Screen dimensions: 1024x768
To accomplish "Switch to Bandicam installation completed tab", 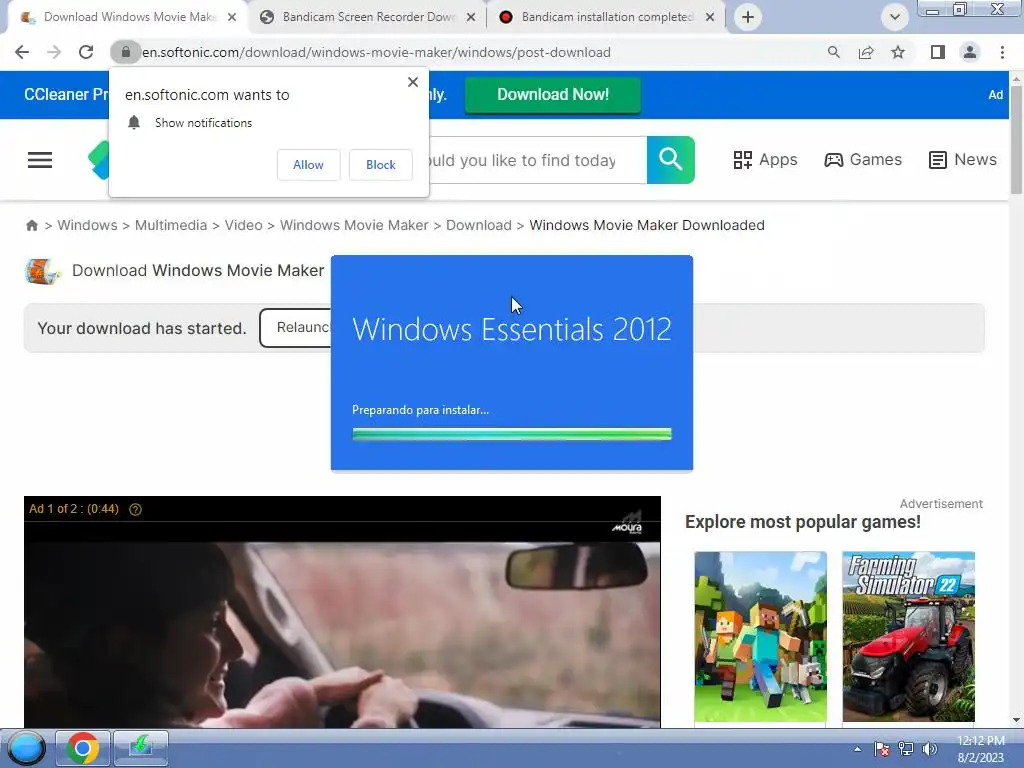I will click(606, 17).
